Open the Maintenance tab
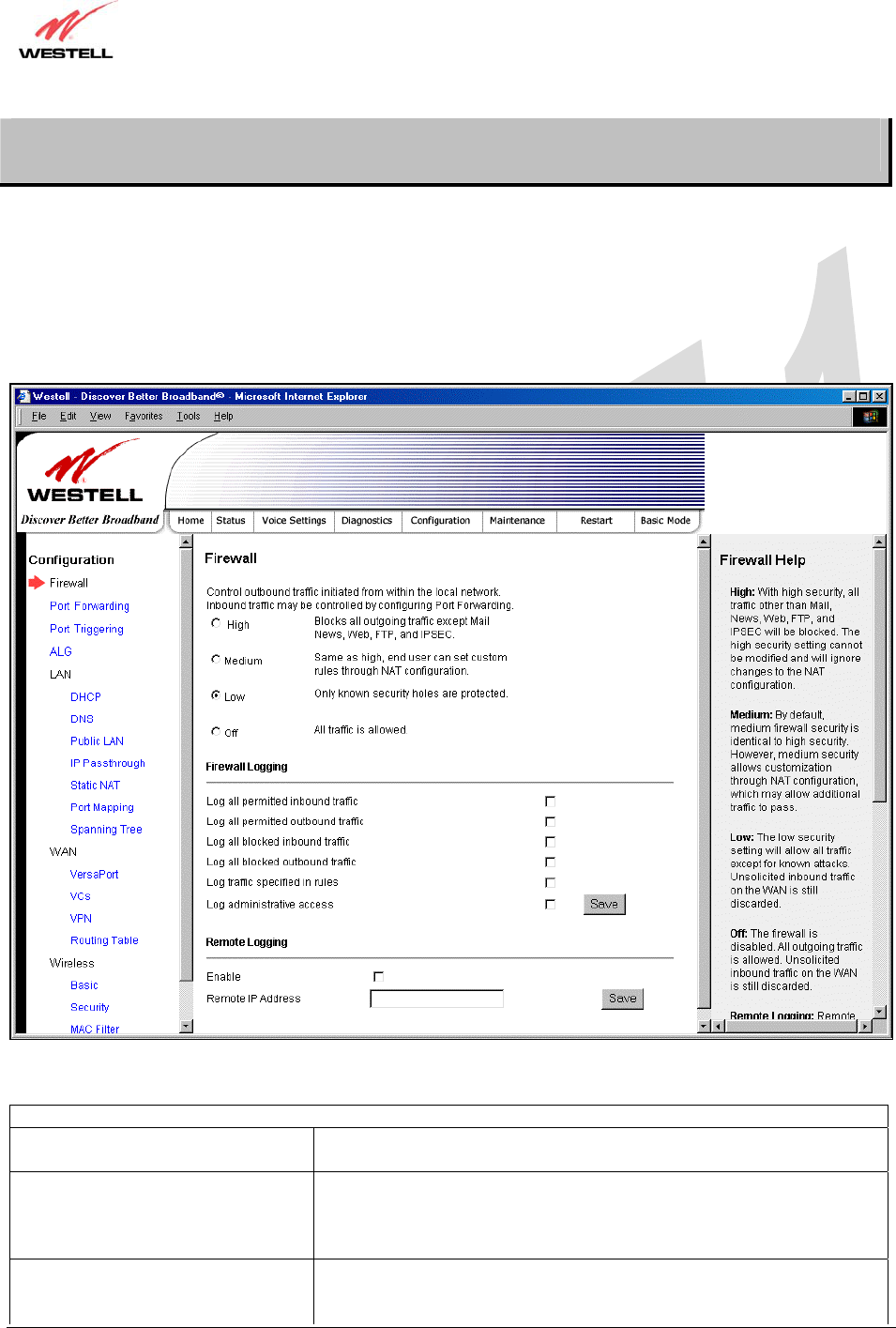 pos(517,521)
